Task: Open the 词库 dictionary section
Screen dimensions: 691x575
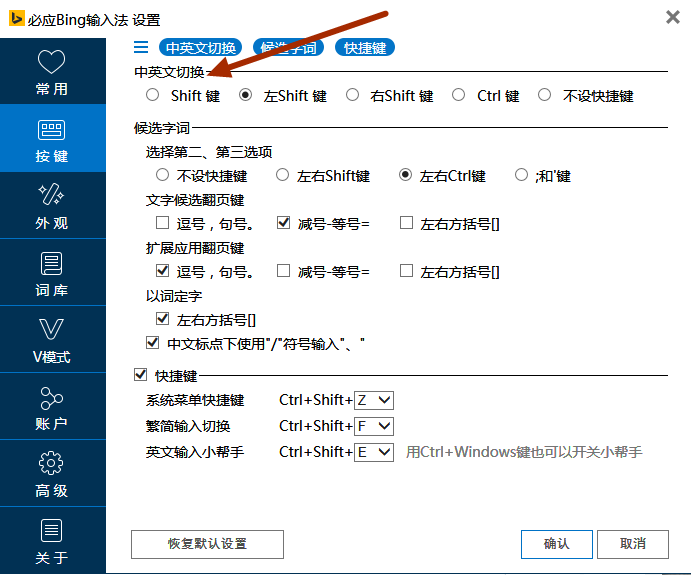Action: (52, 273)
